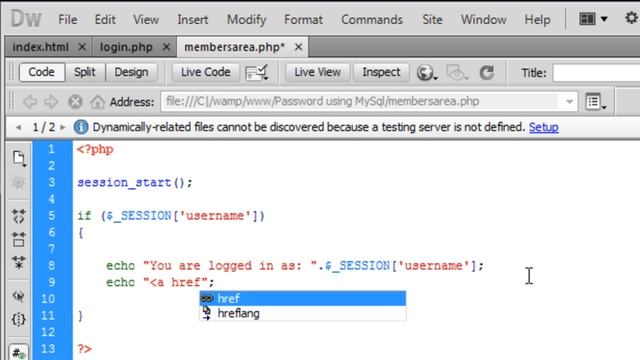Go to next info bar message
The height and width of the screenshot is (360, 640).
click(x=62, y=127)
